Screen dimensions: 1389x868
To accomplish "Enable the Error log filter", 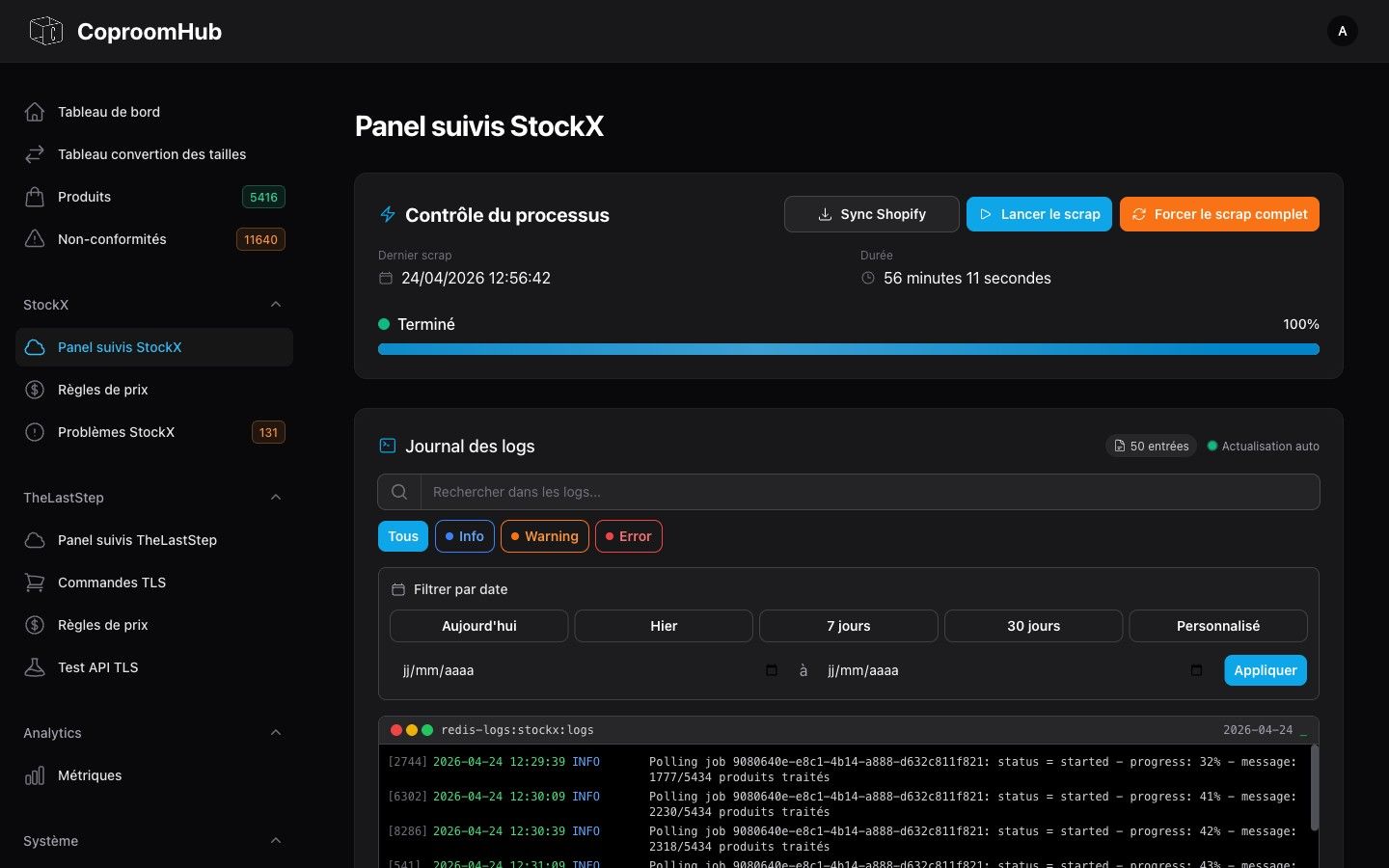I will click(x=629, y=536).
